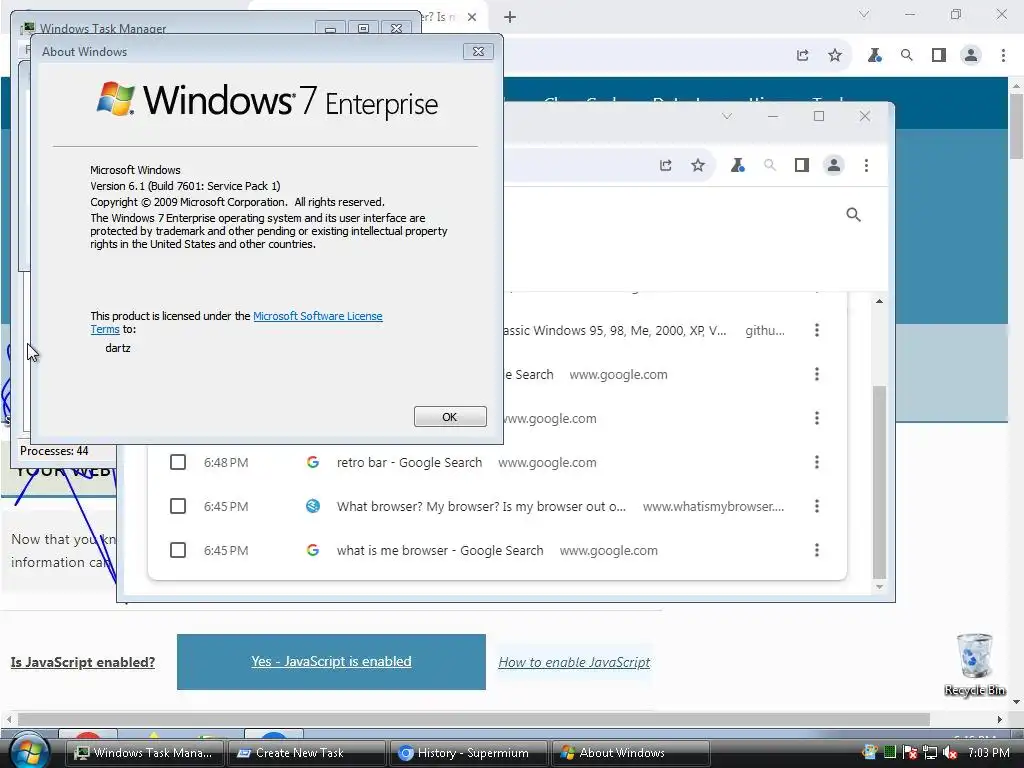
Task: Bookmark the page with the History window star
Action: click(x=698, y=165)
